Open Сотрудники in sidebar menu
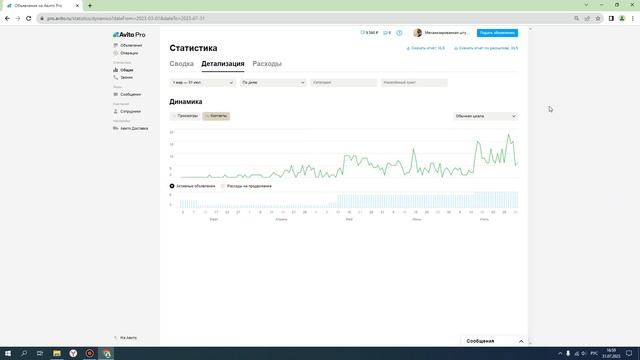This screenshot has width=640, height=360. (130, 111)
